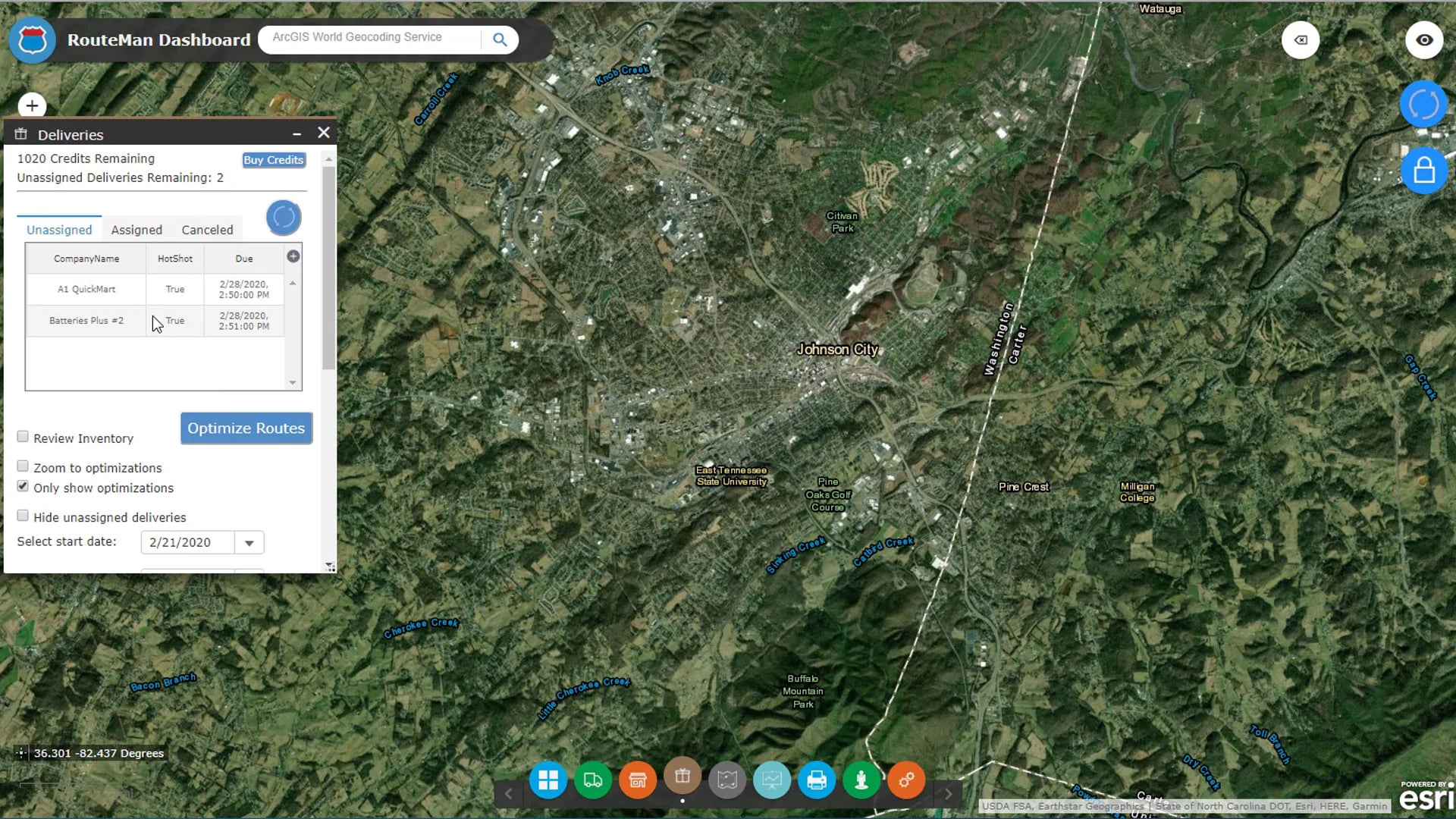Image resolution: width=1456 pixels, height=819 pixels.
Task: Open the start date dropdown arrow
Action: pos(249,543)
